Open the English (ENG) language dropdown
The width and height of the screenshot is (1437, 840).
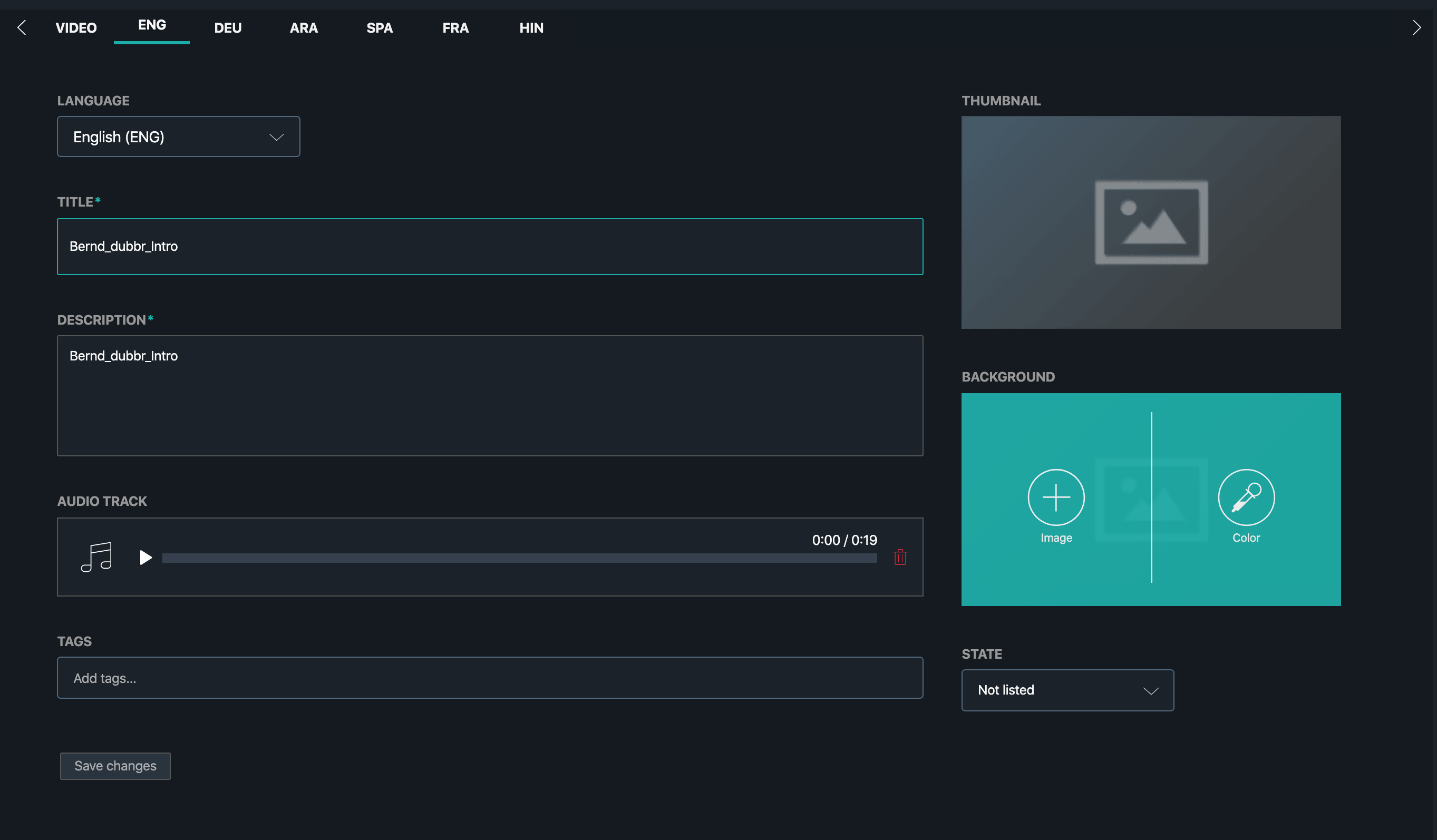coord(179,137)
